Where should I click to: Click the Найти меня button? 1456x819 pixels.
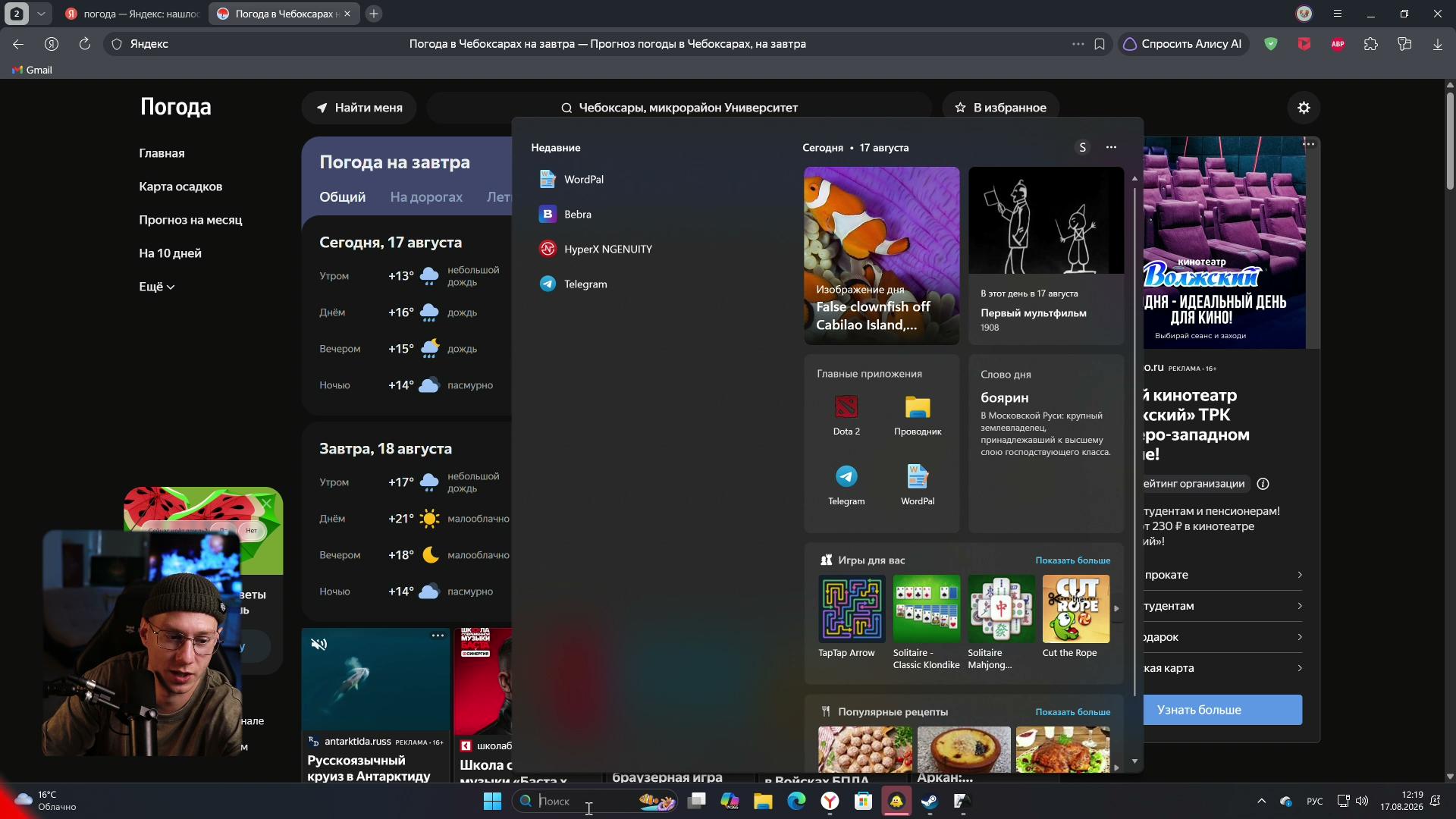point(359,108)
